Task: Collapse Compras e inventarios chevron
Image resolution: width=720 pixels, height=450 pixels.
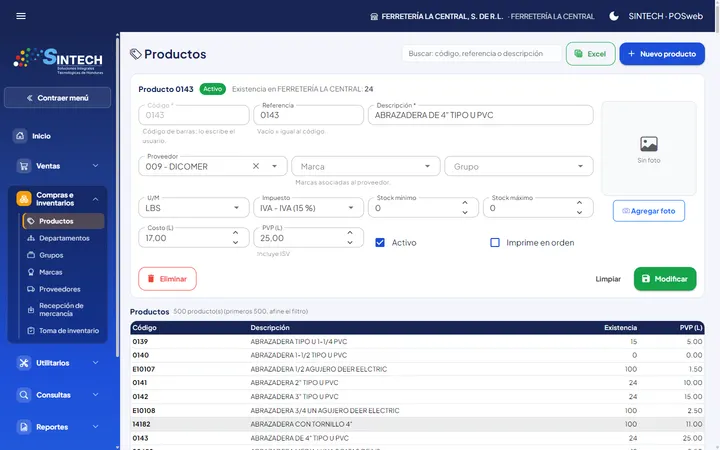Action: click(96, 199)
